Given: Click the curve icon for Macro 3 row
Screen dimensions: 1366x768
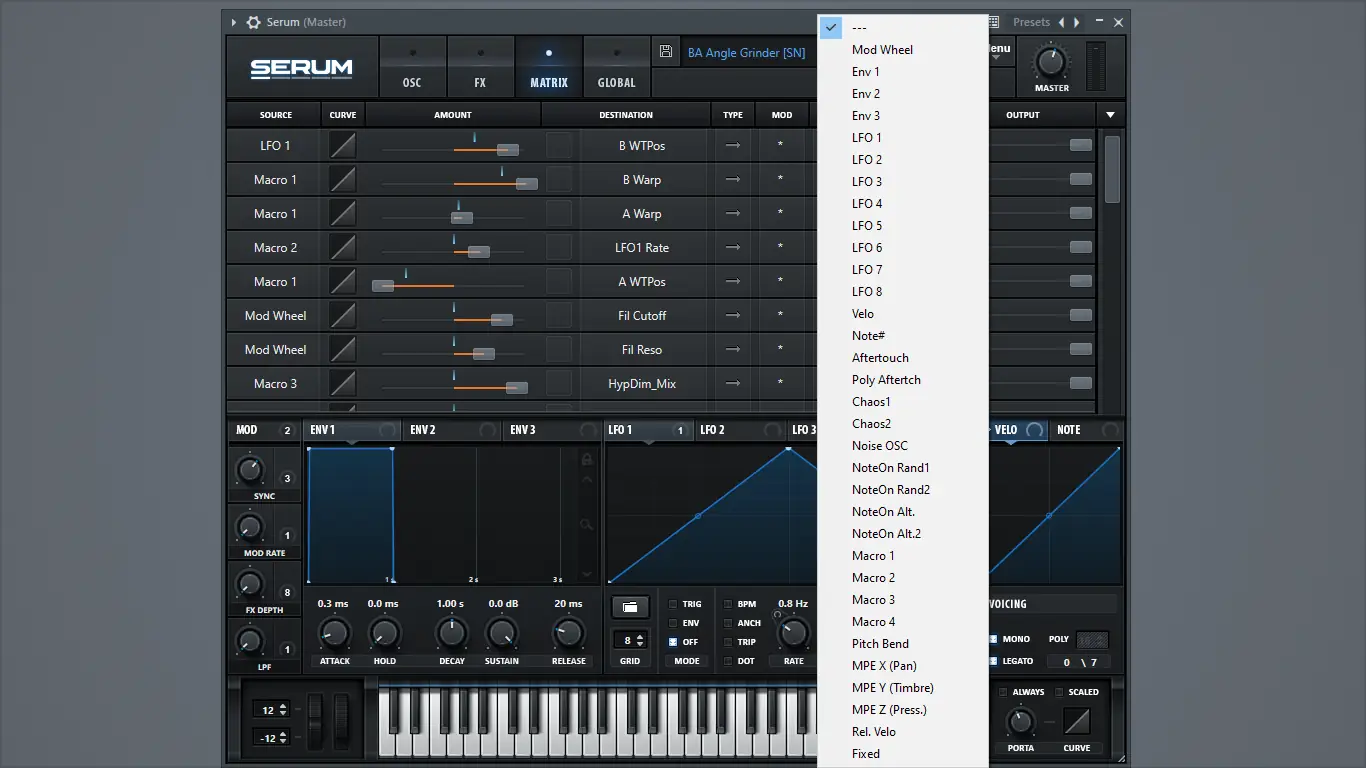Looking at the screenshot, I should 343,383.
